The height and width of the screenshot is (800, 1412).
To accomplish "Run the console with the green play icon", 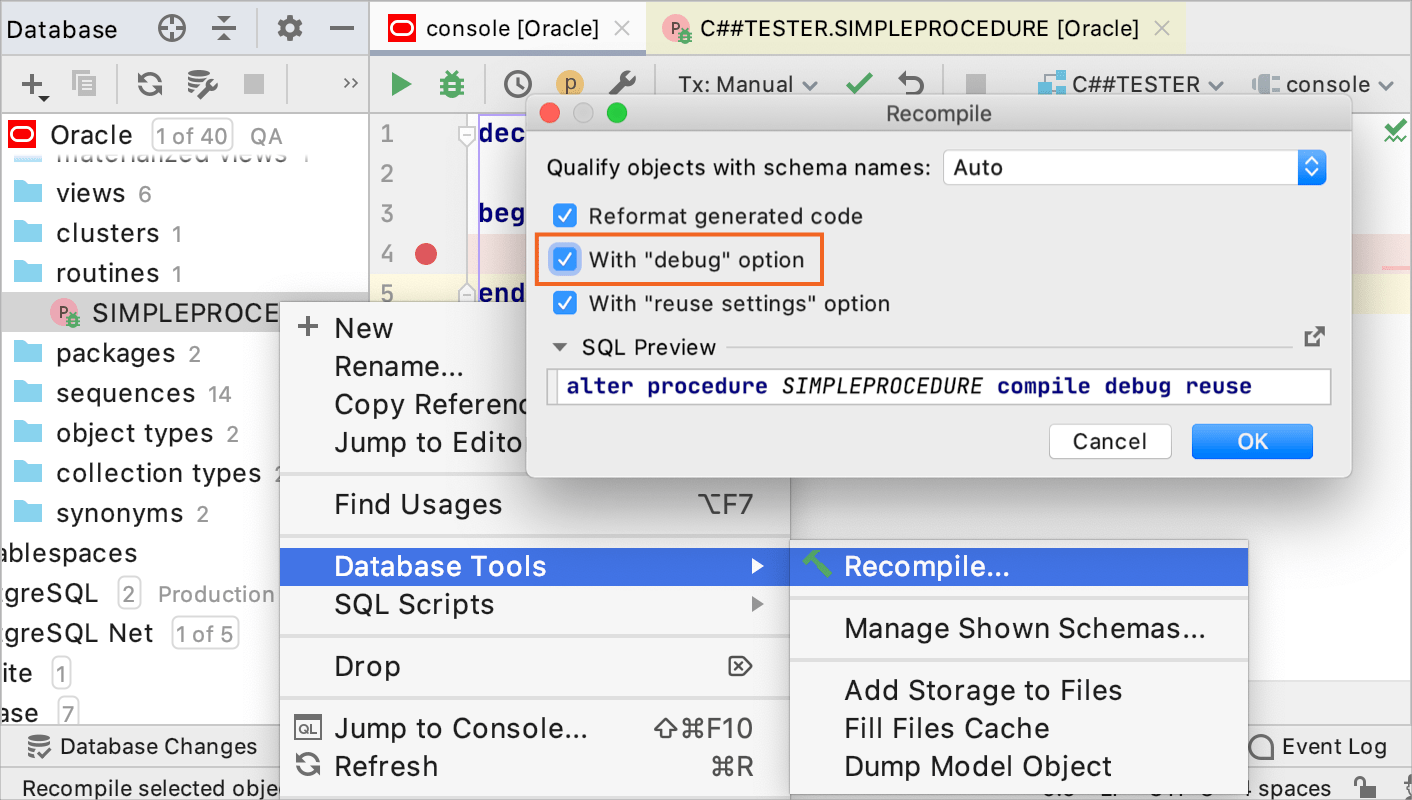I will click(x=399, y=84).
